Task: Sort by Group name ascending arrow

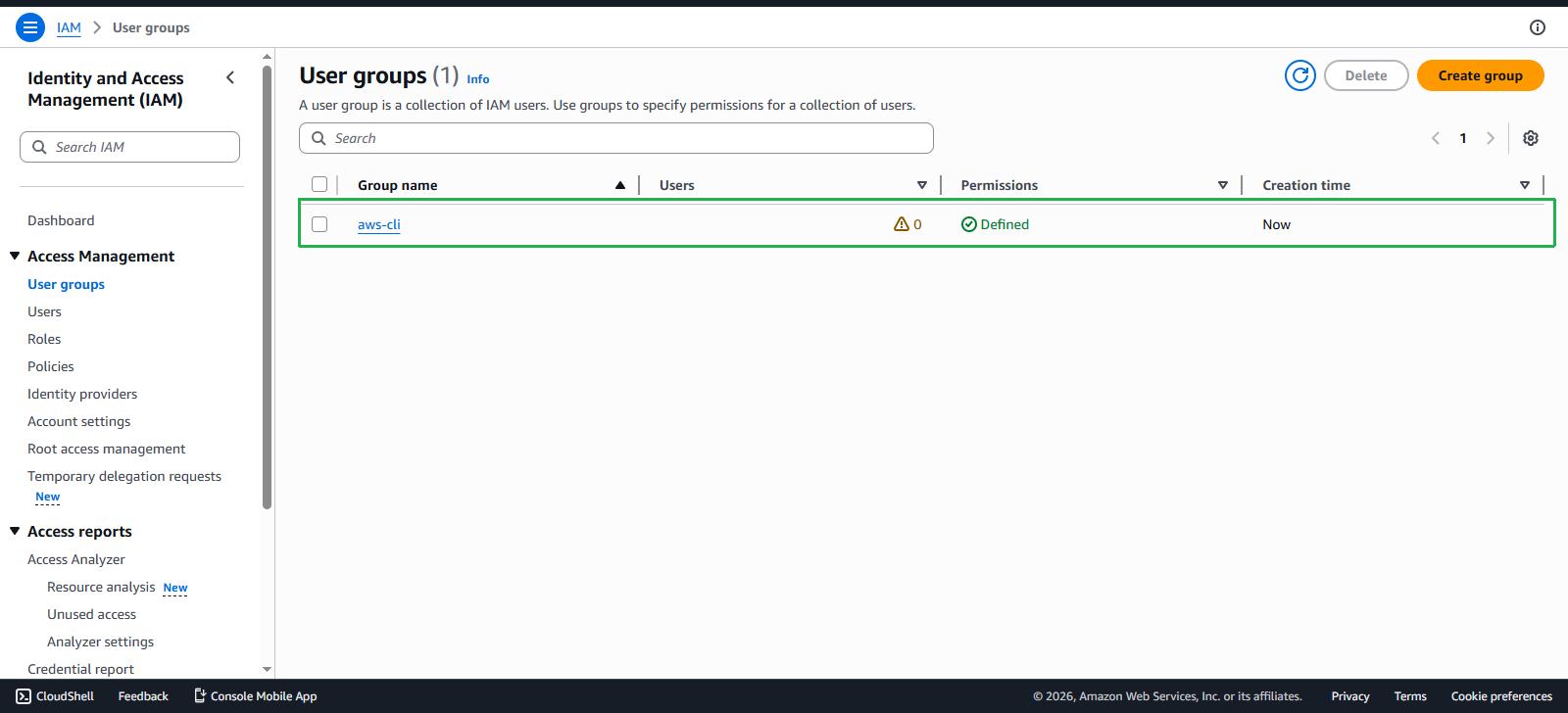Action: tap(620, 185)
